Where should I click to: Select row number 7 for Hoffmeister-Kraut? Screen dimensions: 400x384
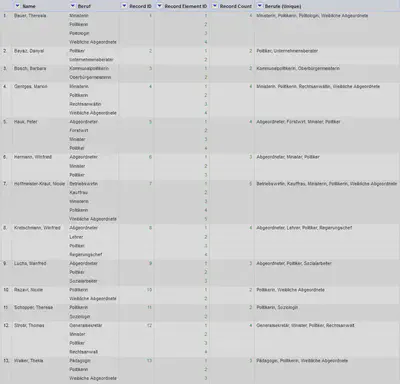point(5,184)
